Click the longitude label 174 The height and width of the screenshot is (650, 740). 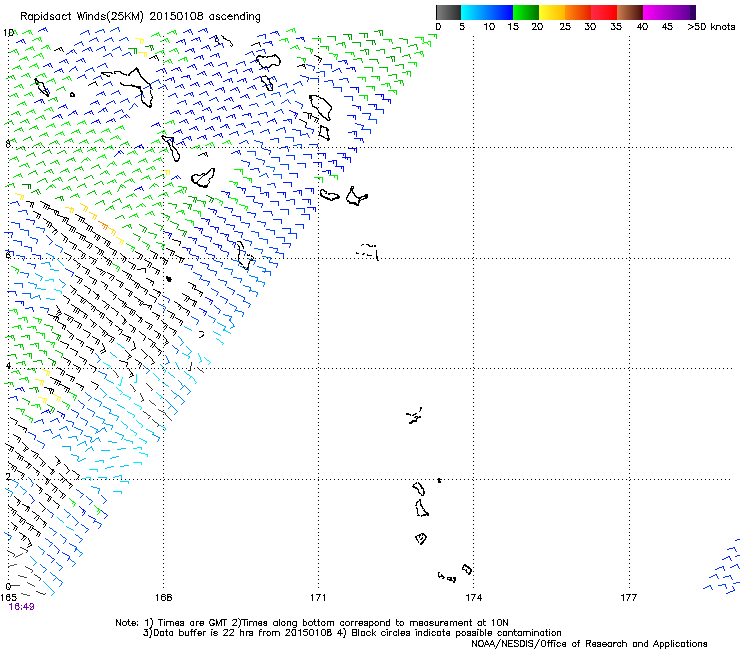(473, 598)
